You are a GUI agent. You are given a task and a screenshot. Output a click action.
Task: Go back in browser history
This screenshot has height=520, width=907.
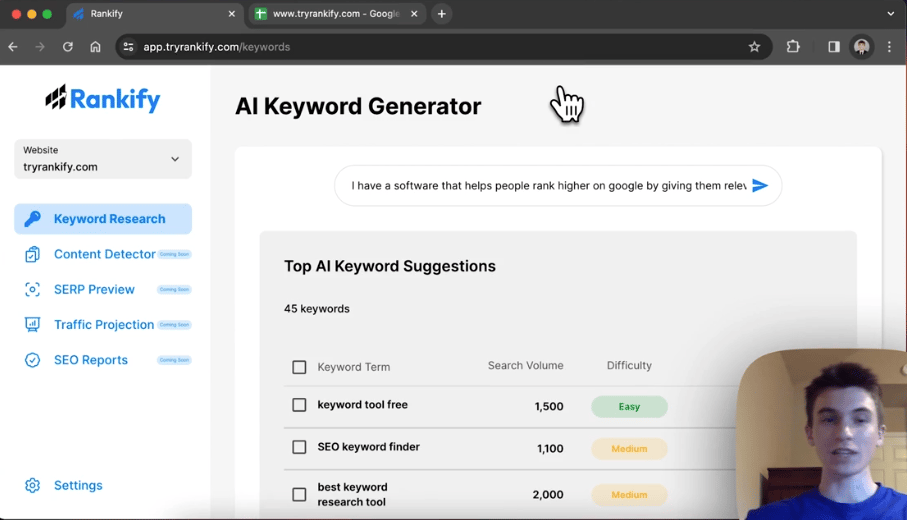click(13, 47)
